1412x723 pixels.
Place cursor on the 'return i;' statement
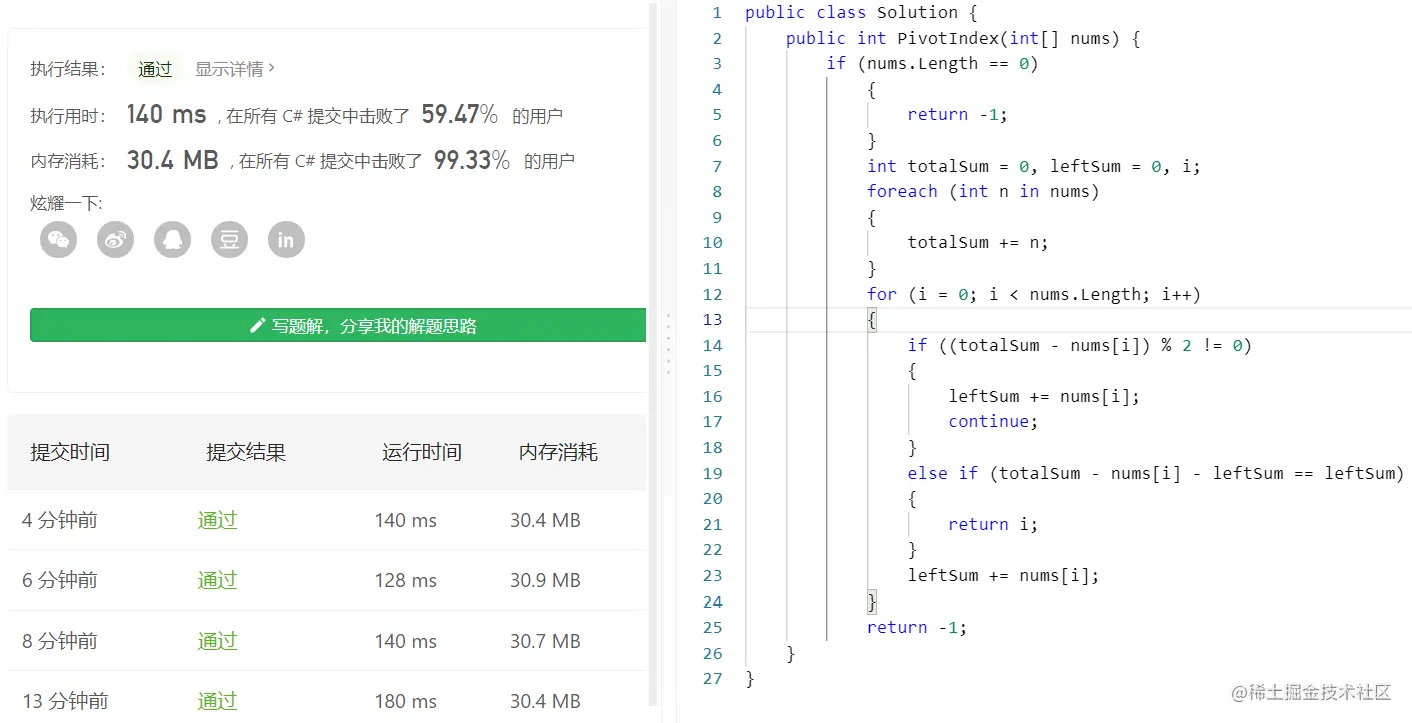[993, 524]
